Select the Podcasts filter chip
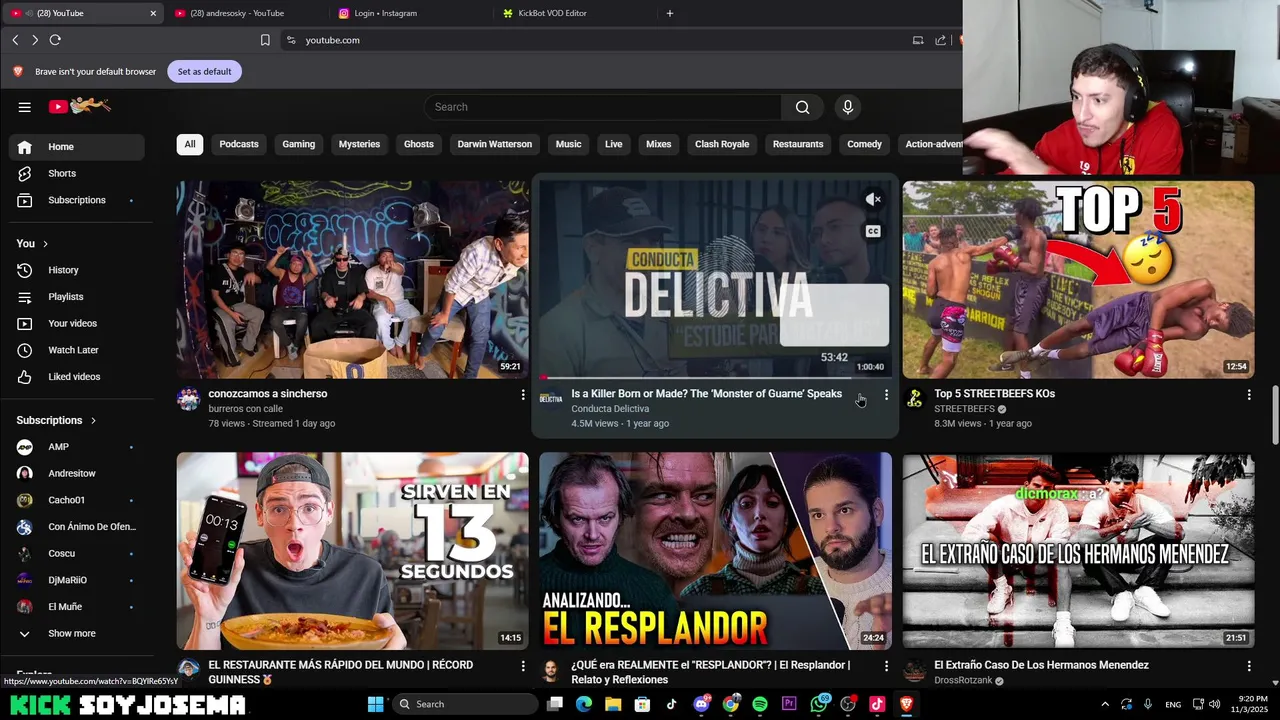1280x720 pixels. point(239,144)
